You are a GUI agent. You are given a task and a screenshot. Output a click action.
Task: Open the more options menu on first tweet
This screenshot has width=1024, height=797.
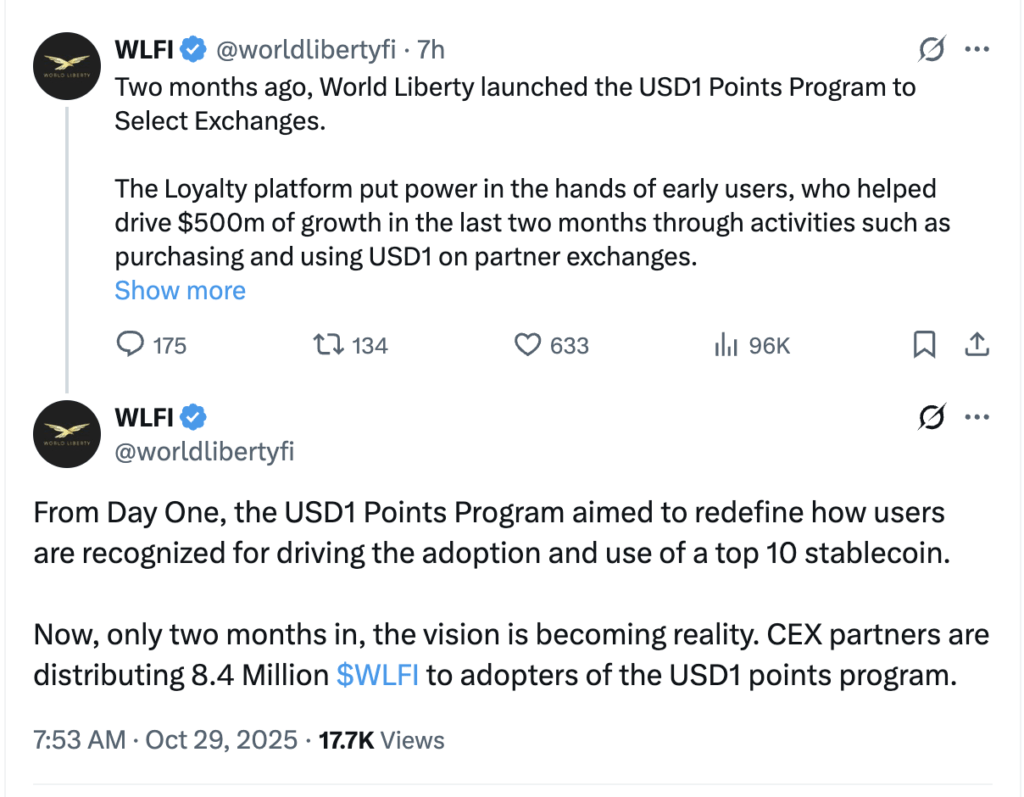977,49
